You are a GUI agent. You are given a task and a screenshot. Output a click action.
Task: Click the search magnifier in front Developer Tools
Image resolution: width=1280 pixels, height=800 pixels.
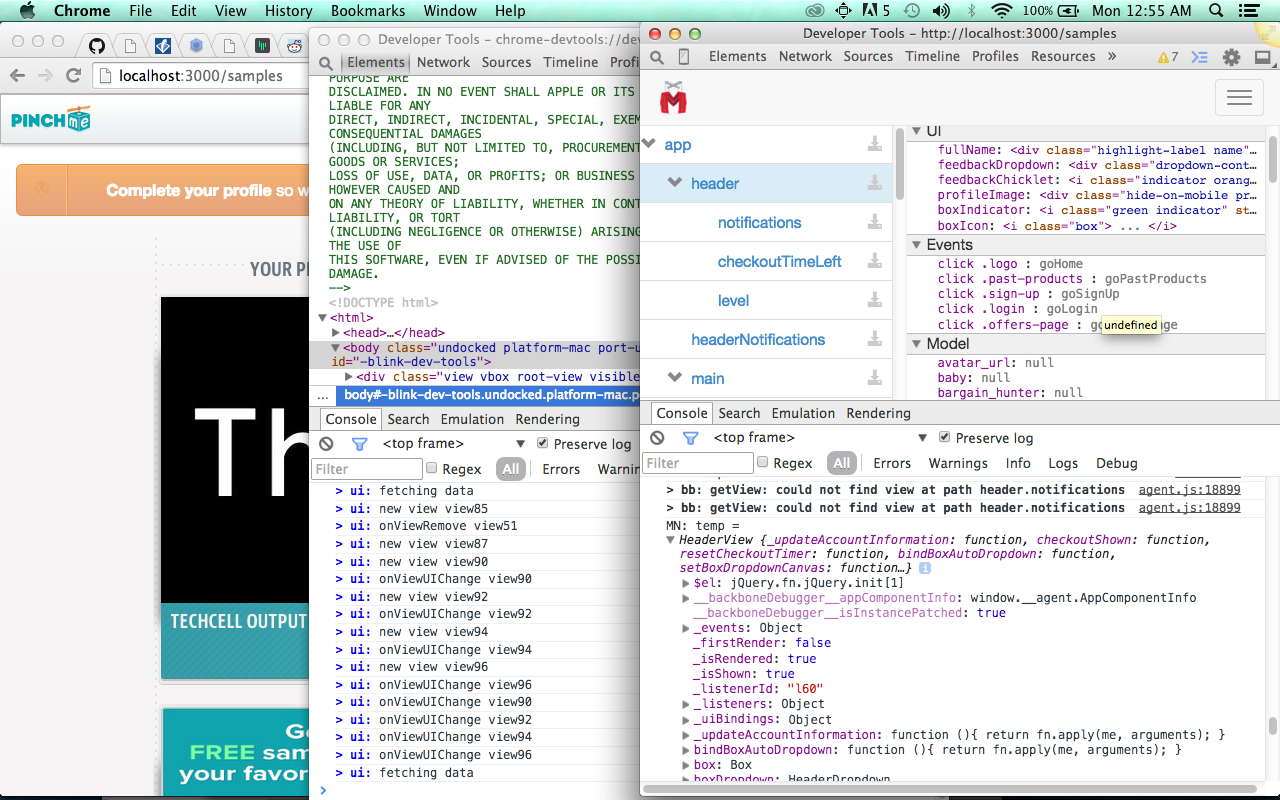pos(657,57)
